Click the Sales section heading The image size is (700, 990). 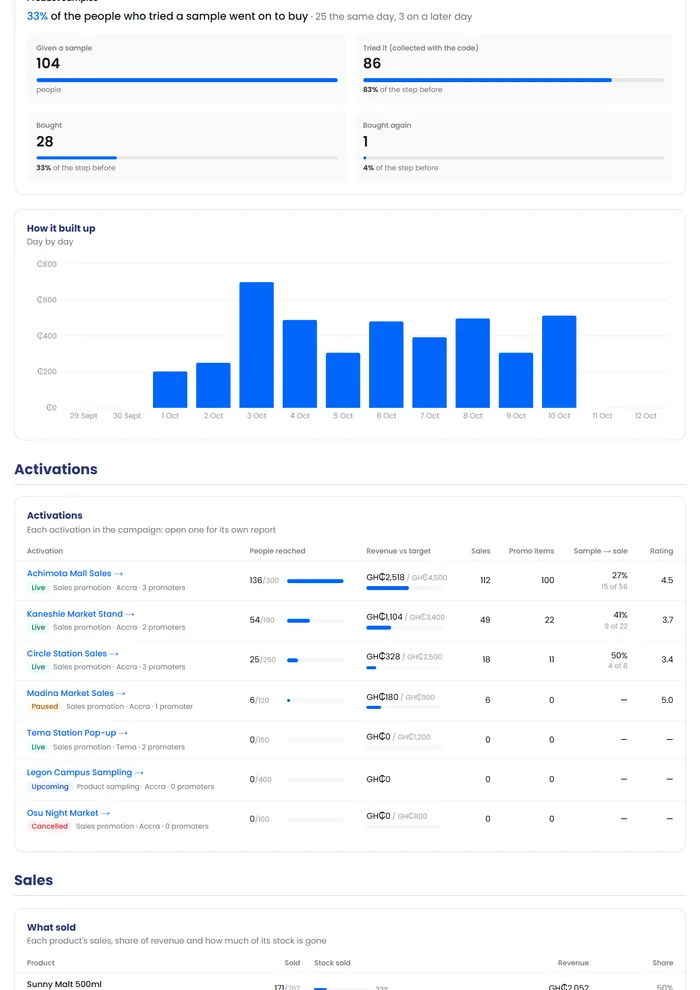coord(33,880)
